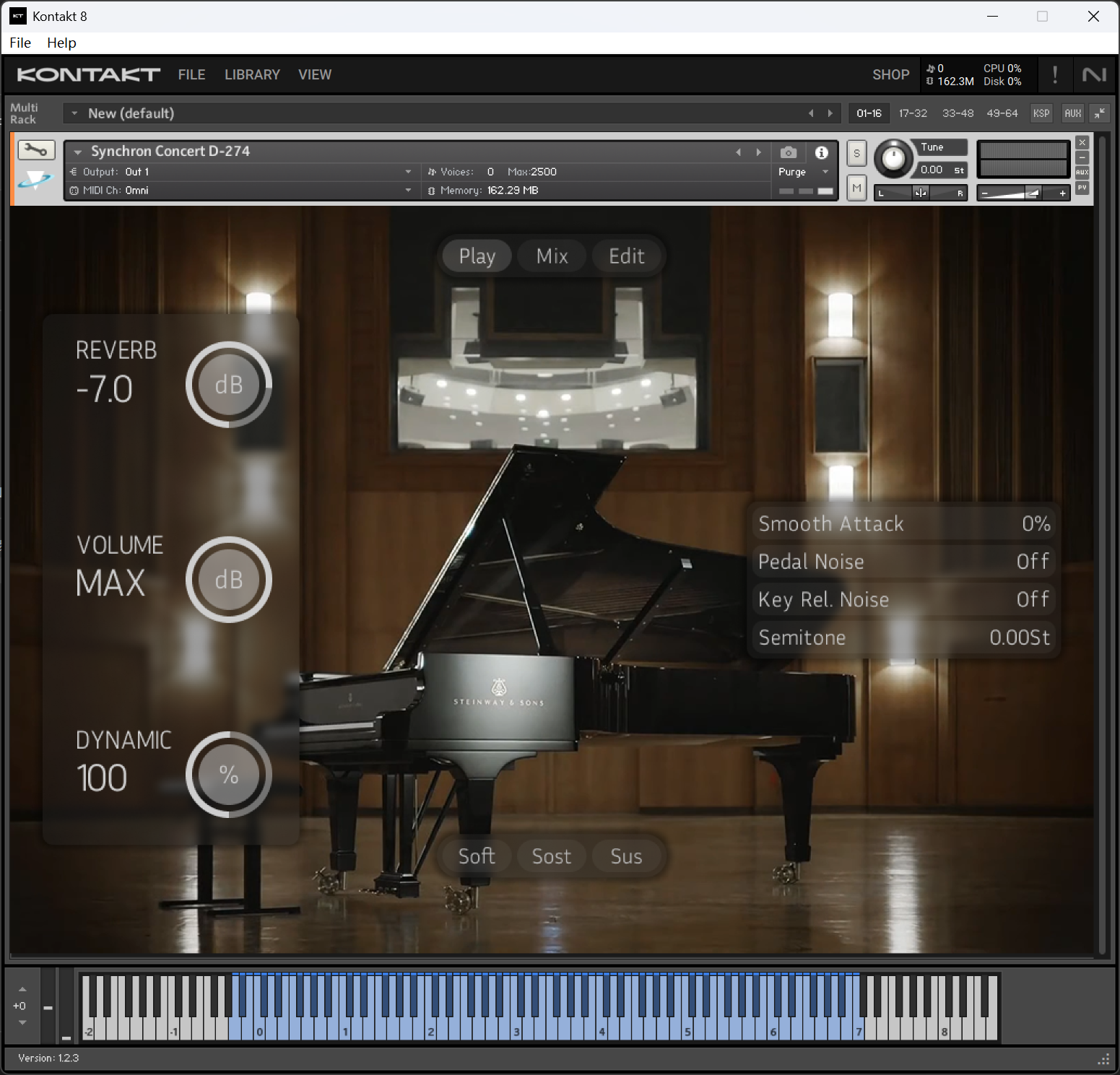Click the Semitone 0.00St value
Viewport: 1120px width, 1075px height.
pos(1020,637)
